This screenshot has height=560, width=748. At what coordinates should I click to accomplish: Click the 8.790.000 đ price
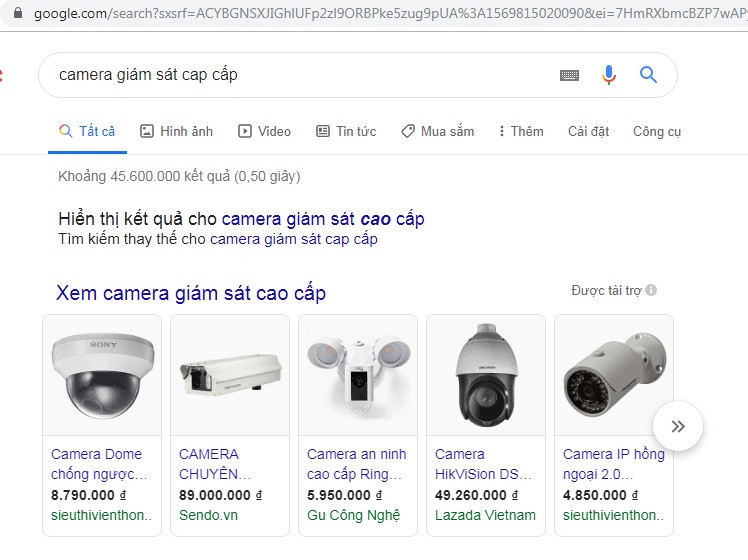coord(89,495)
